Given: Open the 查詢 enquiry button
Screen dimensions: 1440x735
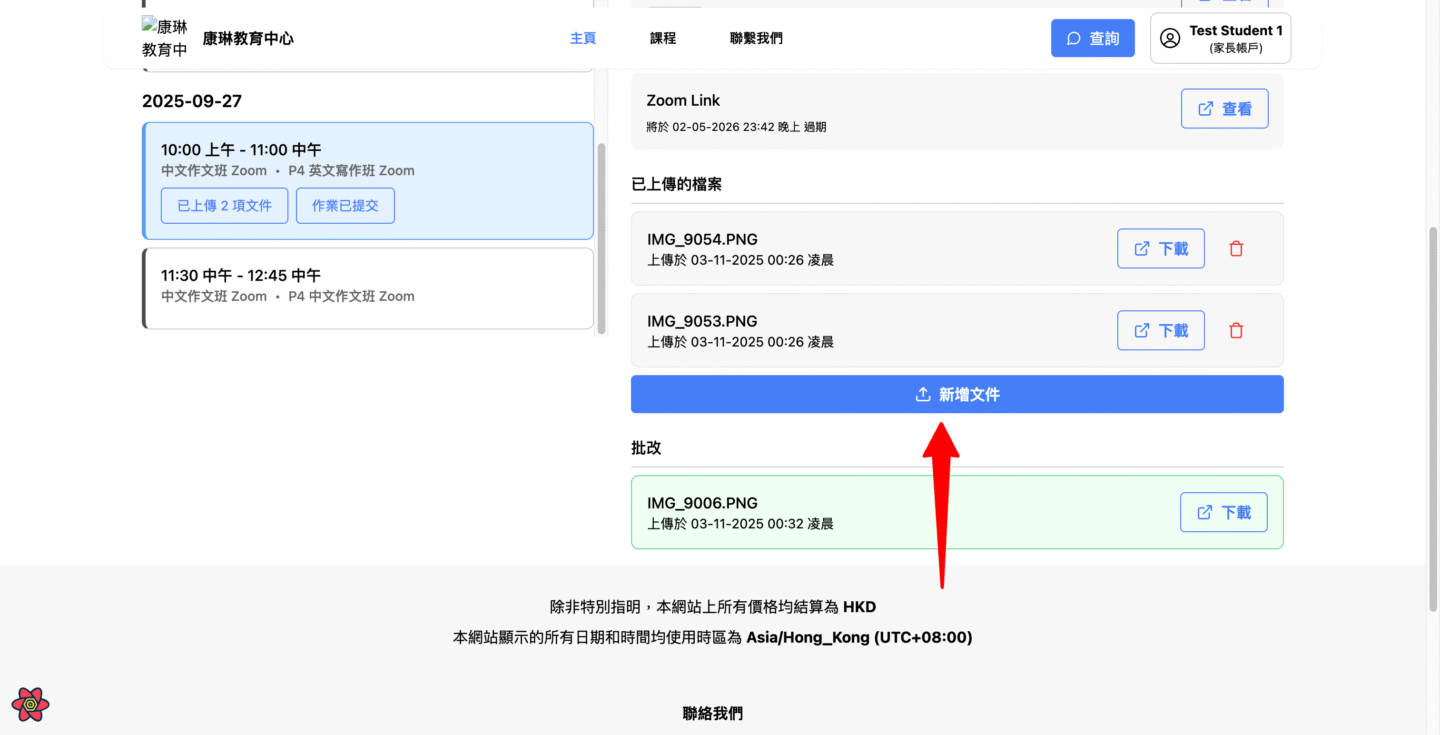Looking at the screenshot, I should click(x=1092, y=38).
